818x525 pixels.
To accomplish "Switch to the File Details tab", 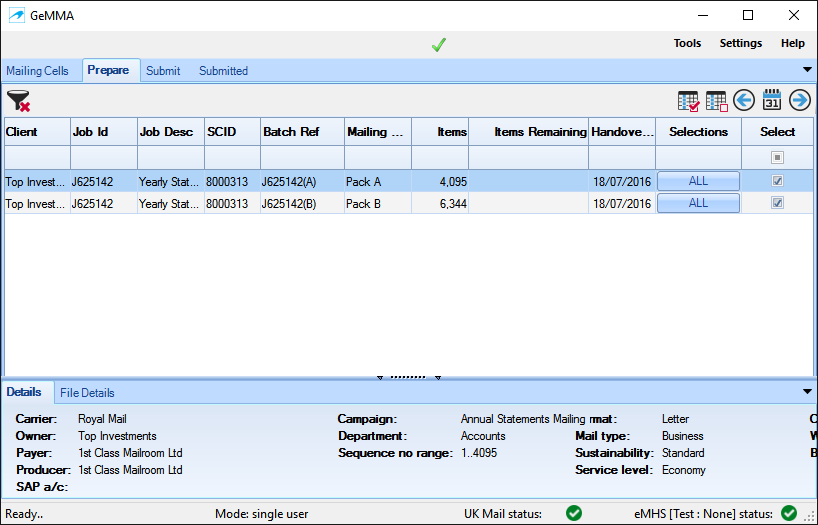I will coord(87,392).
